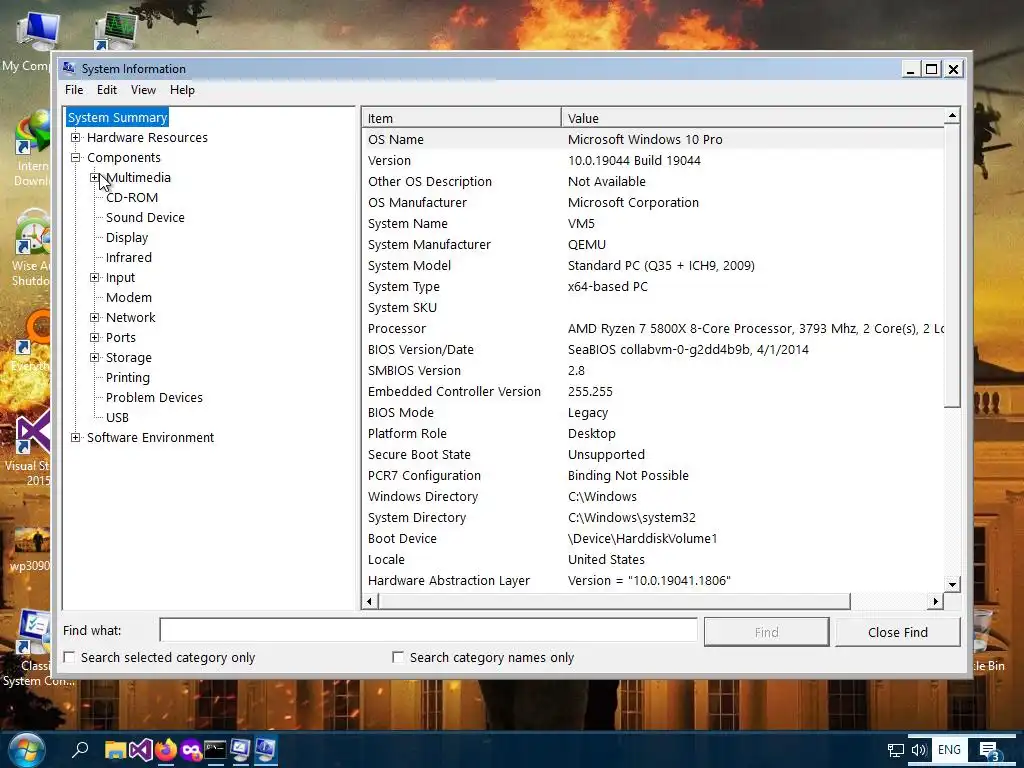
Task: Expand the Software Environment node
Action: [76, 438]
